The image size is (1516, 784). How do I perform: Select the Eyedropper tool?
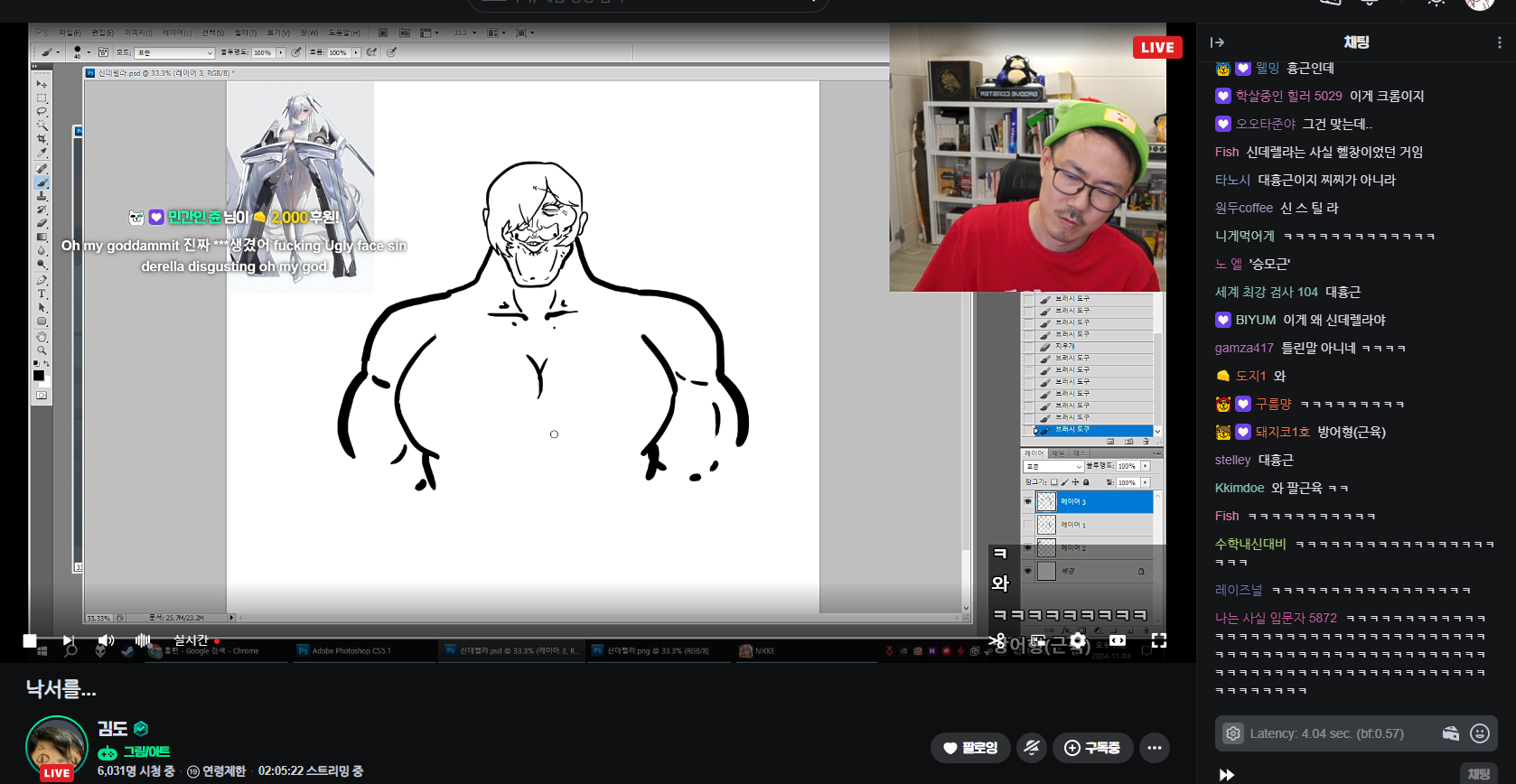click(x=42, y=153)
